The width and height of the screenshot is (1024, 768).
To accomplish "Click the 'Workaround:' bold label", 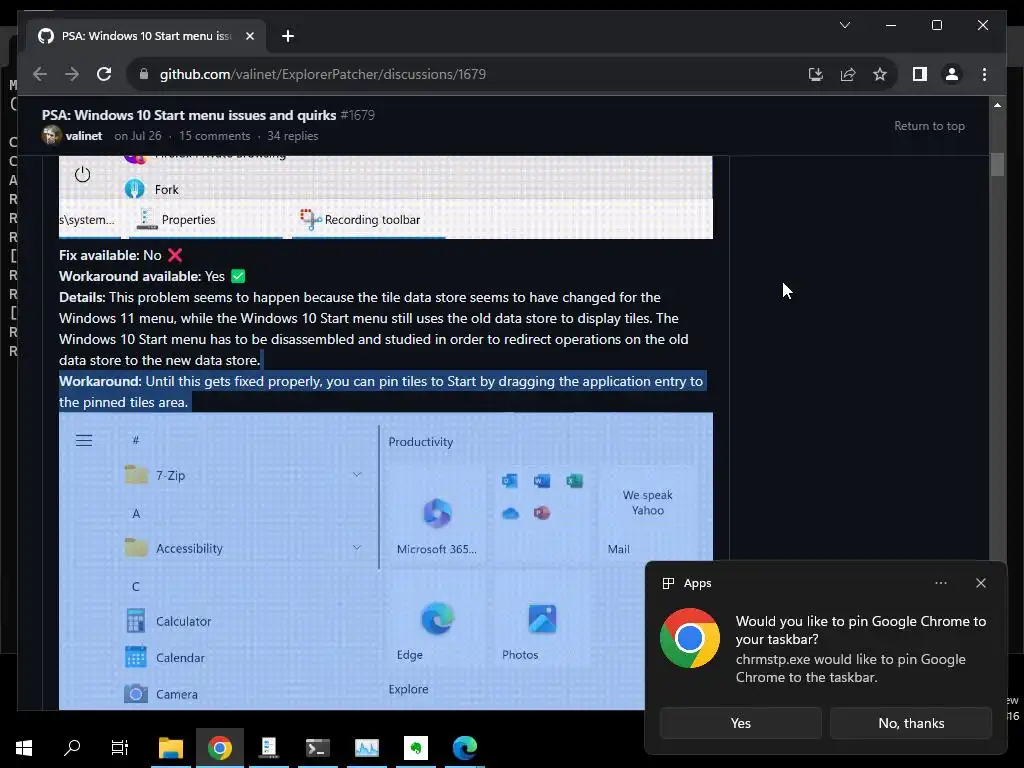I will point(100,381).
